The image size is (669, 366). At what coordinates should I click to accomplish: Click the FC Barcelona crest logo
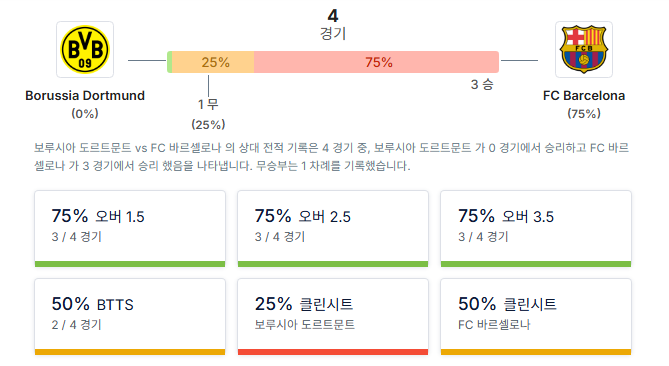coord(584,49)
